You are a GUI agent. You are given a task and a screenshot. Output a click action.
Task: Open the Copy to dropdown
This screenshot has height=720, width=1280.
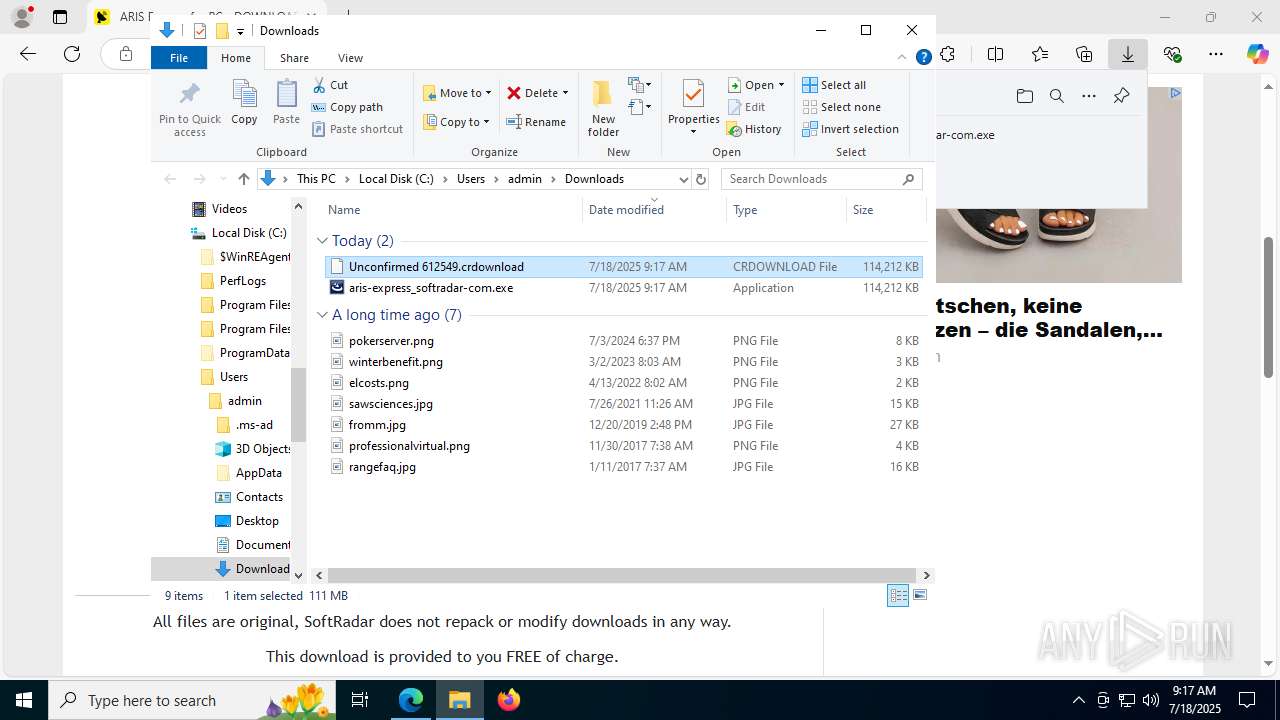456,122
